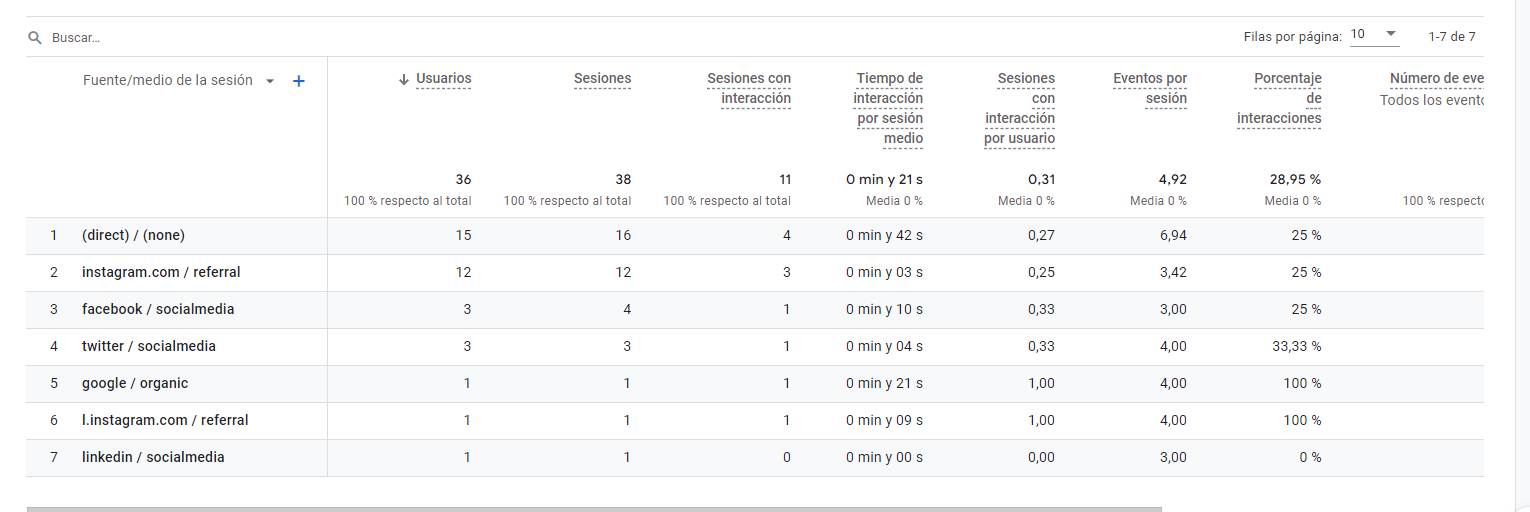Click total sessions value 38
The image size is (1530, 512).
point(623,179)
